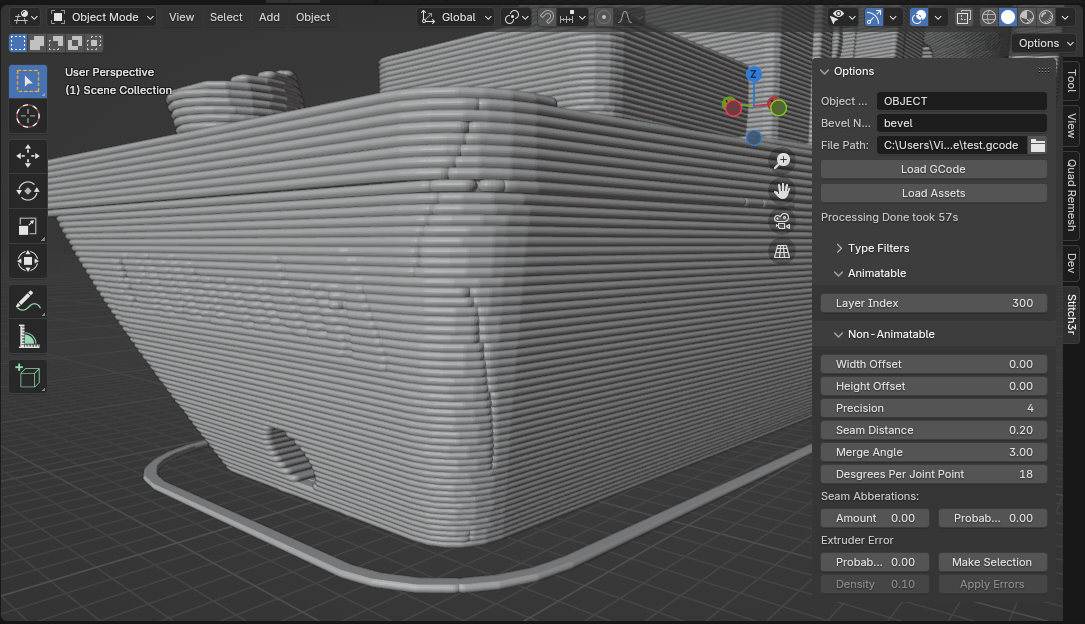Toggle camera view icon in viewport

(781, 221)
